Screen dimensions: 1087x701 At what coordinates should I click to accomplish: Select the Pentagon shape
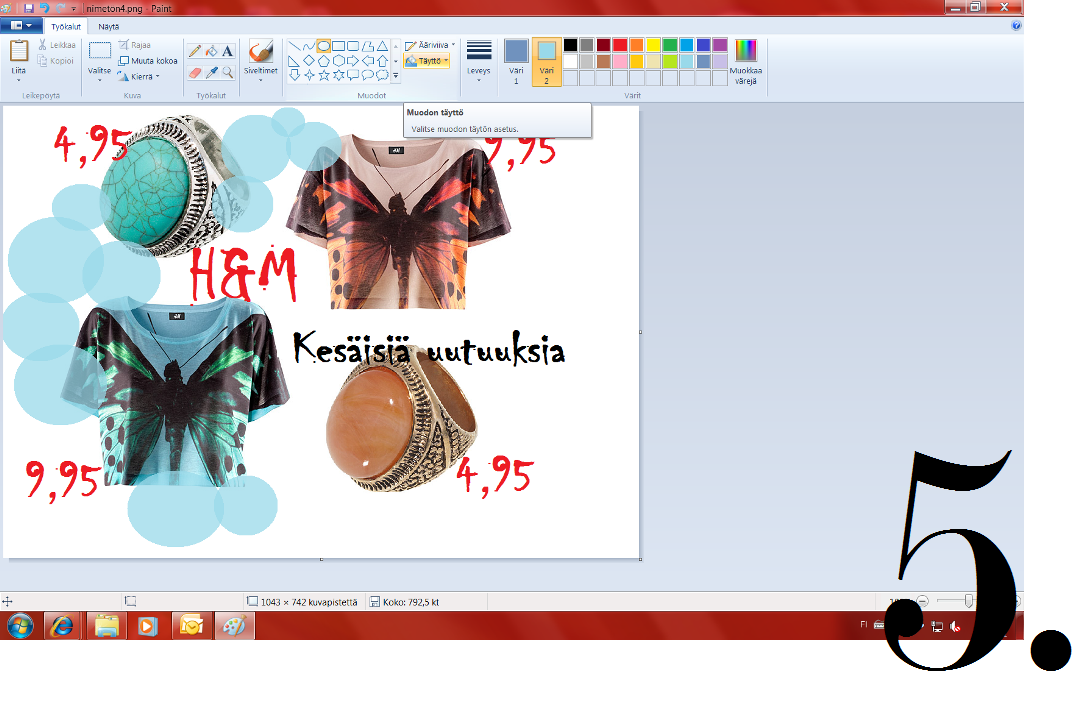(x=323, y=61)
